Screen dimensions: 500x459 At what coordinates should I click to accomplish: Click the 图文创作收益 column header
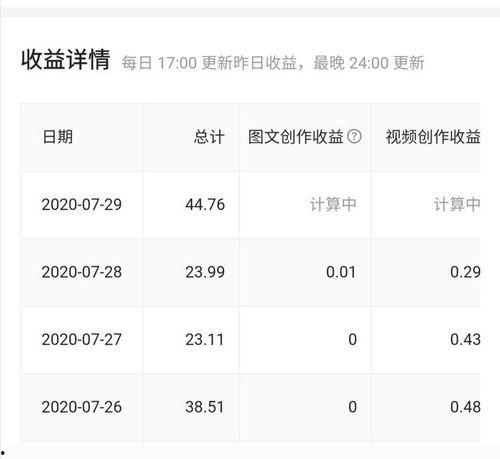(296, 137)
